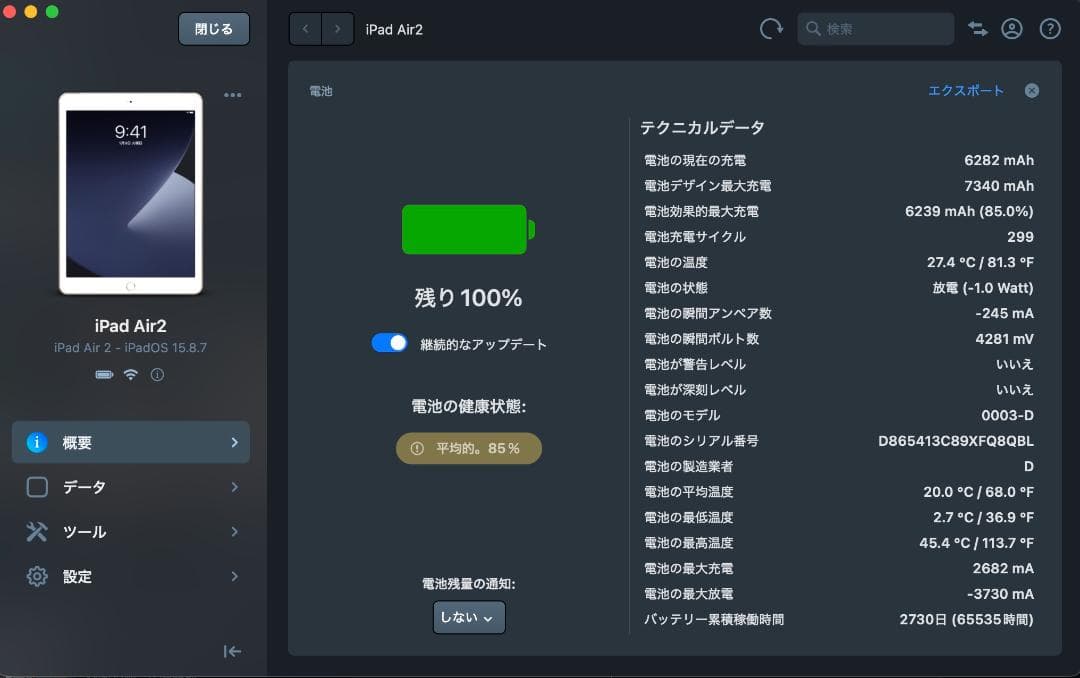The height and width of the screenshot is (678, 1080).
Task: Click the iPad Air2 device thumbnail
Action: tap(131, 194)
